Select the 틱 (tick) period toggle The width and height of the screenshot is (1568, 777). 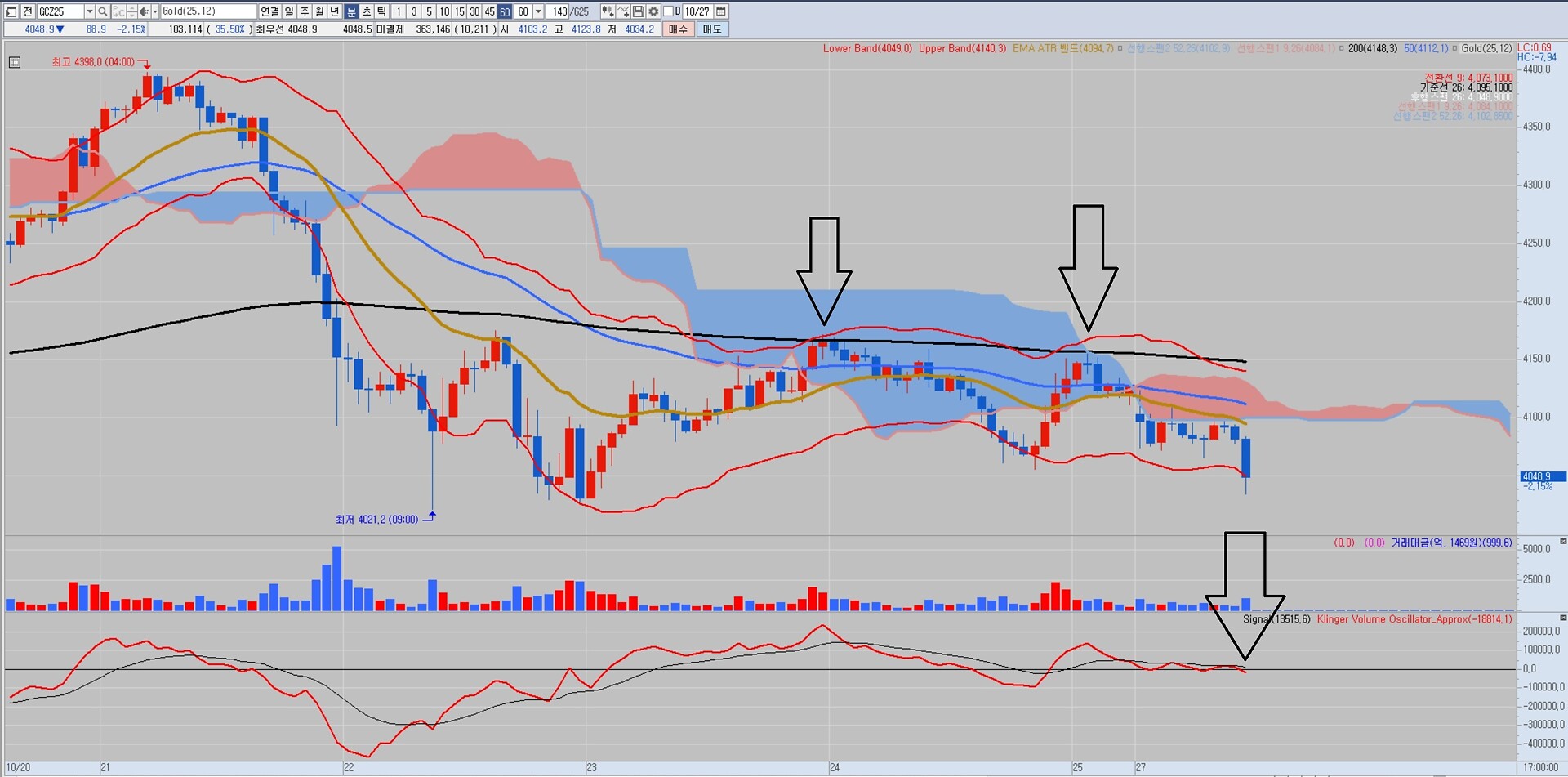[x=382, y=11]
